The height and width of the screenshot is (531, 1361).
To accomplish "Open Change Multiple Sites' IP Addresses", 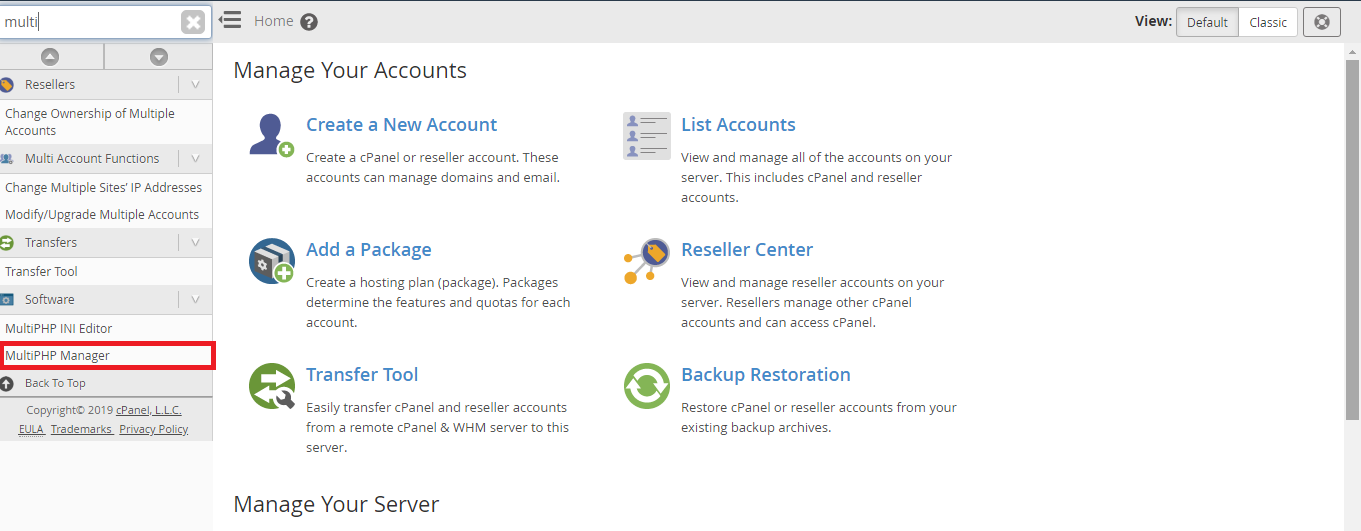I will (x=103, y=187).
